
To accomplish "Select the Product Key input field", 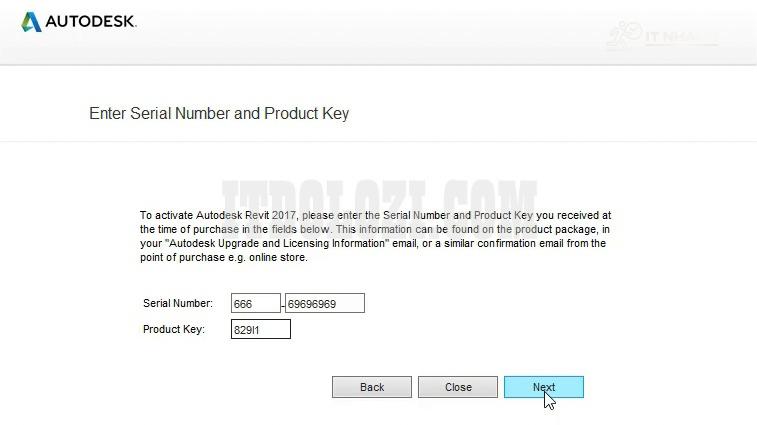I will [260, 329].
